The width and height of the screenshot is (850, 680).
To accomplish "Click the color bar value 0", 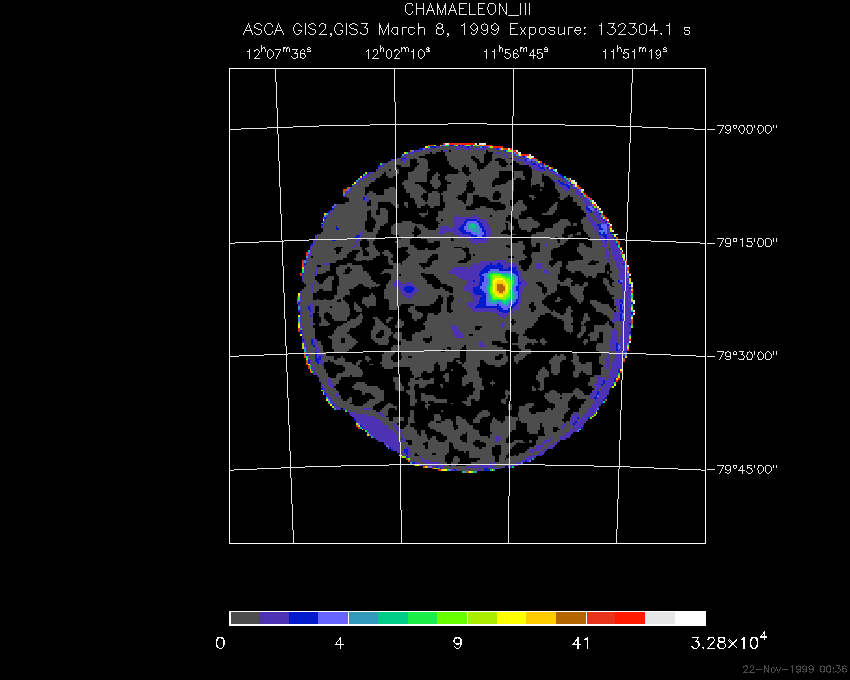I will pos(220,643).
